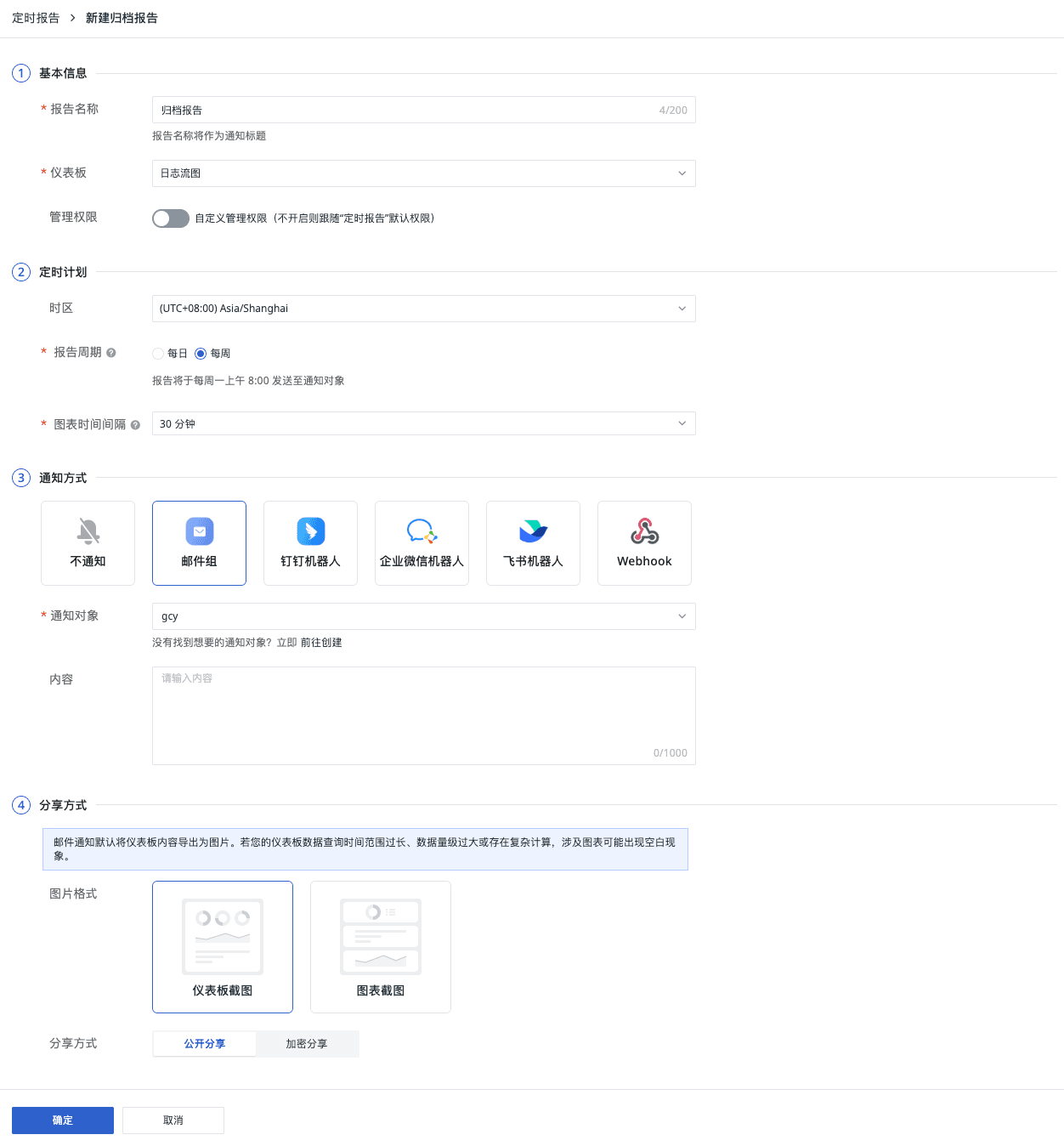
Task: Select the 图表截图 thumbnail
Action: pyautogui.click(x=381, y=947)
